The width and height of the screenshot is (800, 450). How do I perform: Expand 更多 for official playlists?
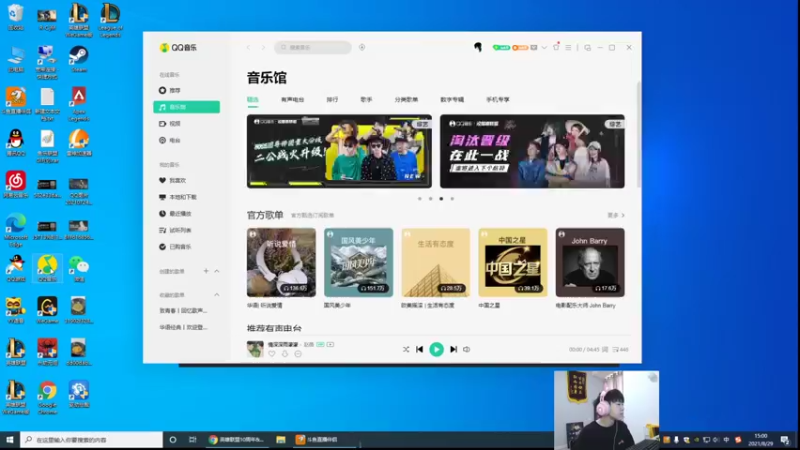pos(616,215)
